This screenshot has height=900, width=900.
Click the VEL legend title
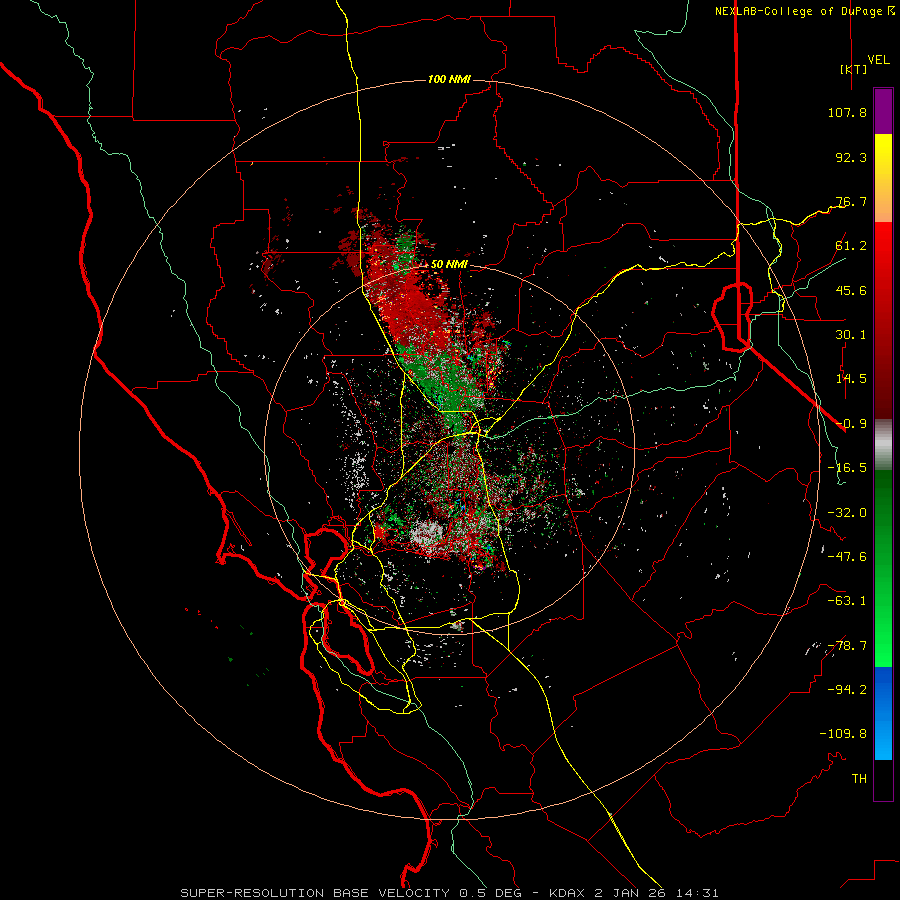click(x=878, y=60)
